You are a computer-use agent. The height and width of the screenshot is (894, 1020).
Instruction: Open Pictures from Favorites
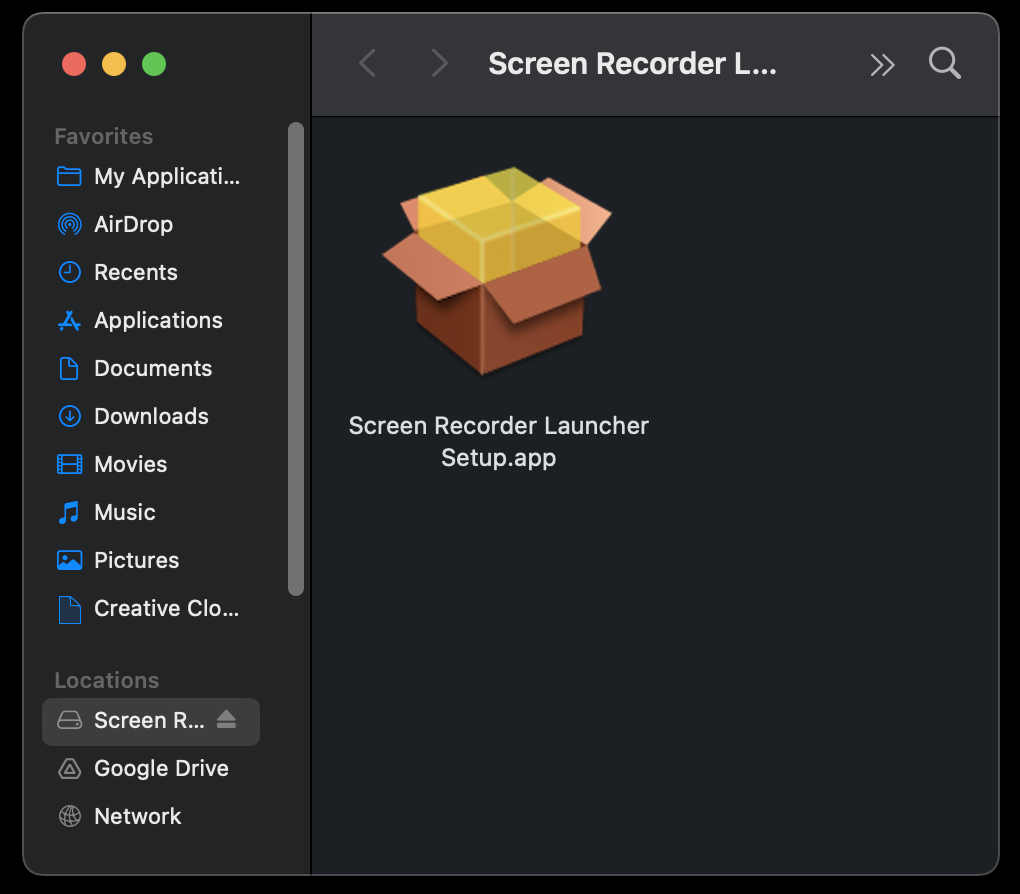coord(136,560)
